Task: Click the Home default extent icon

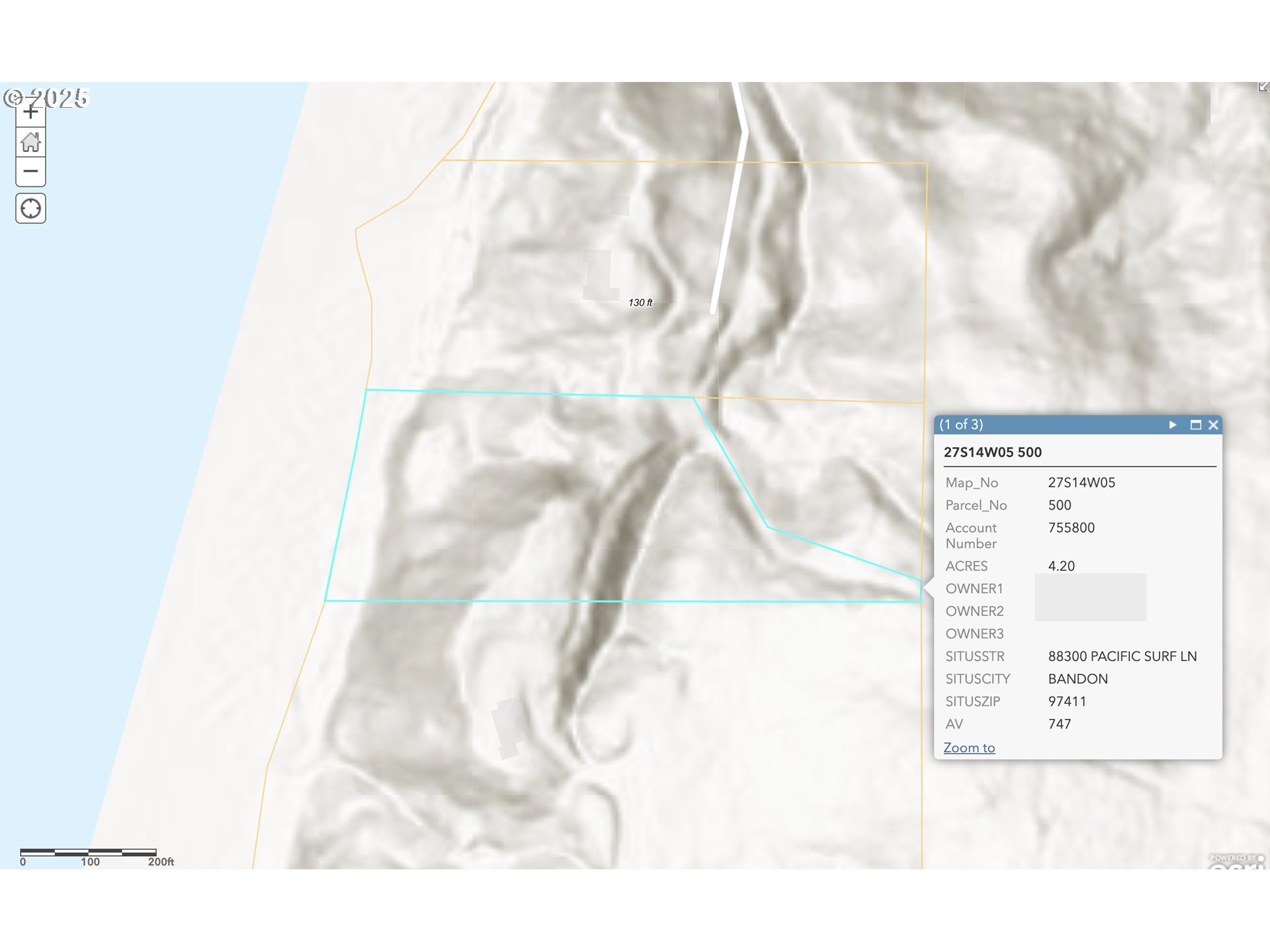Action: pos(30,141)
